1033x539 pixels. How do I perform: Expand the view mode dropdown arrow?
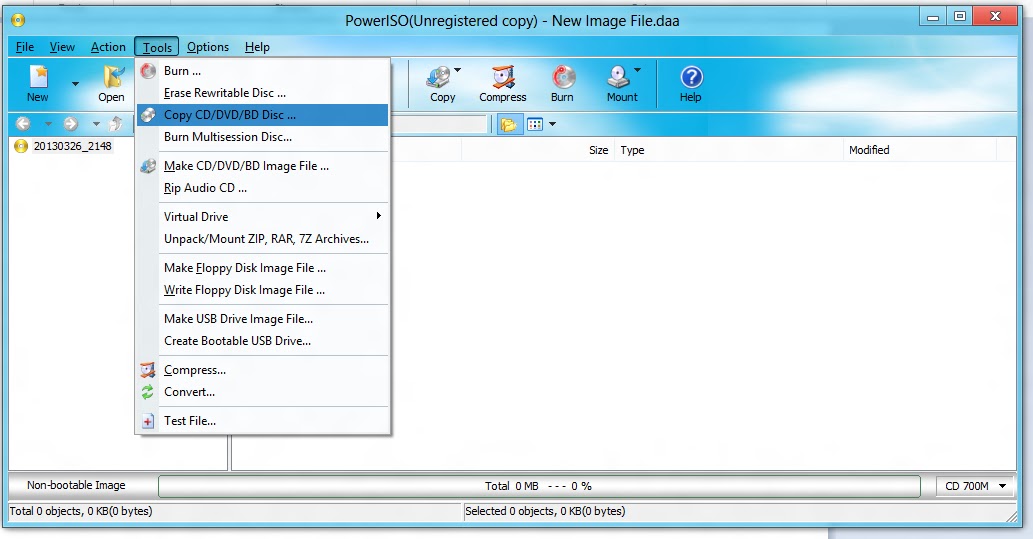click(553, 124)
